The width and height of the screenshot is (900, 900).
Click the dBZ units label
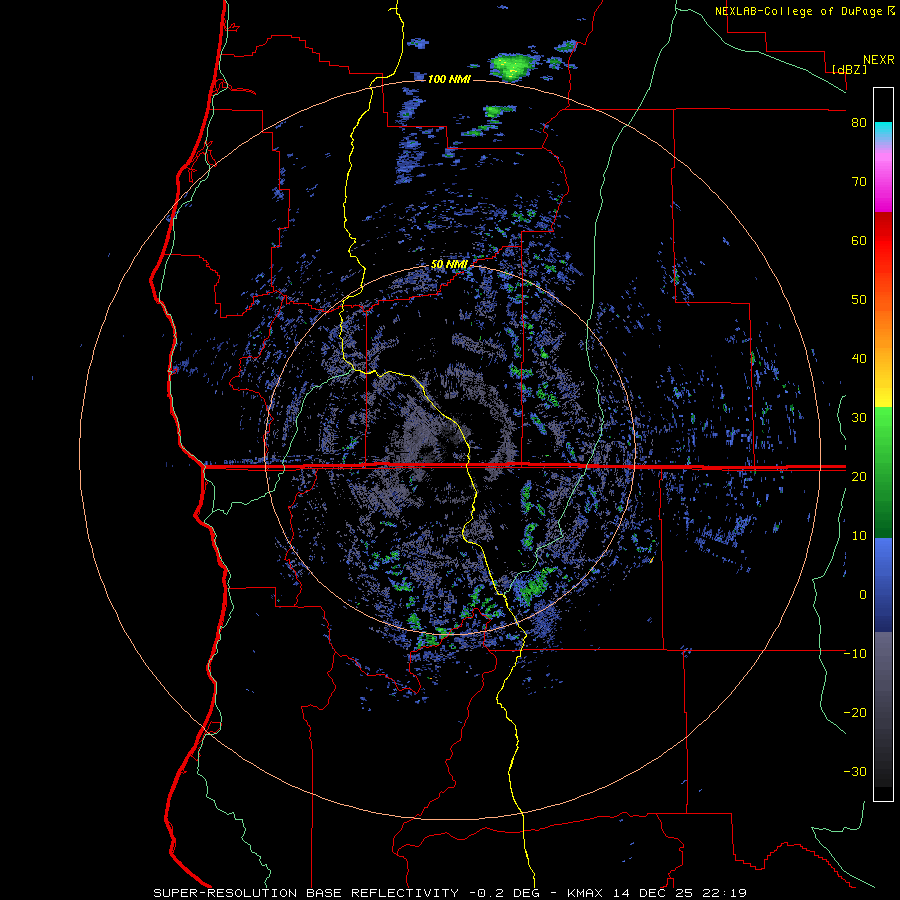pyautogui.click(x=849, y=69)
